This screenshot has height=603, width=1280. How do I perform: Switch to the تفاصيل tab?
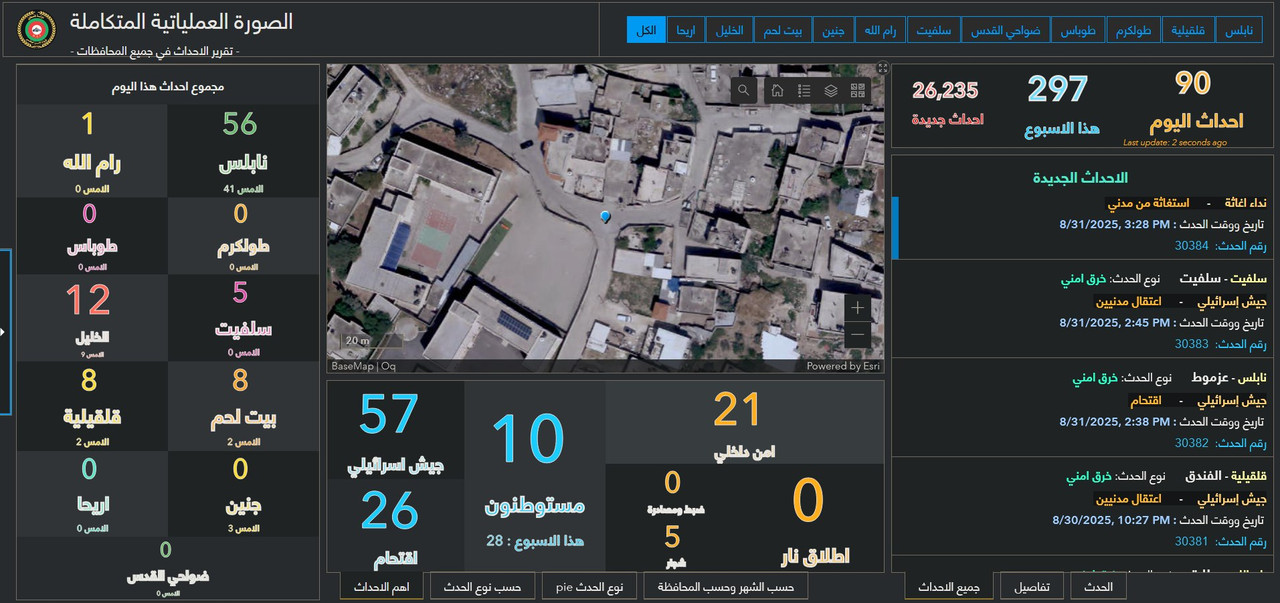[x=1032, y=587]
